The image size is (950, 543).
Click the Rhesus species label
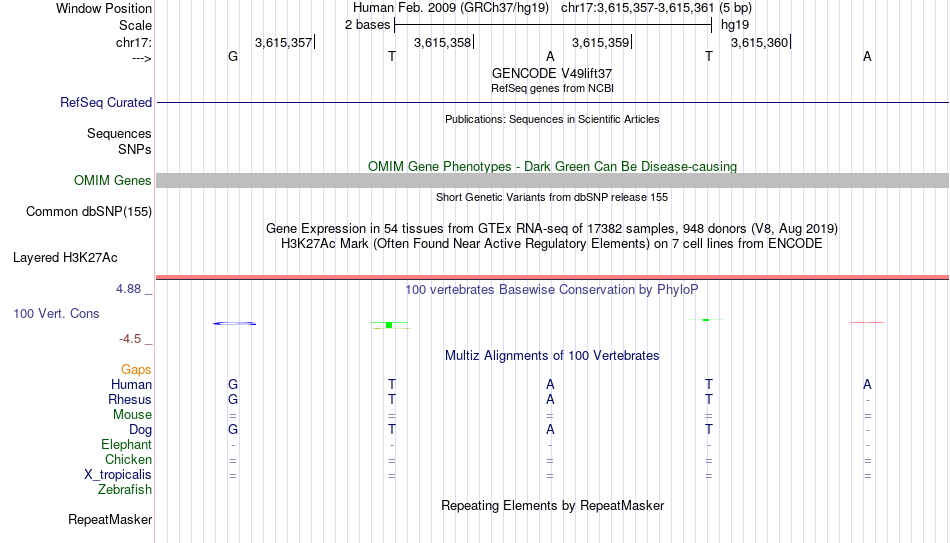pos(130,399)
